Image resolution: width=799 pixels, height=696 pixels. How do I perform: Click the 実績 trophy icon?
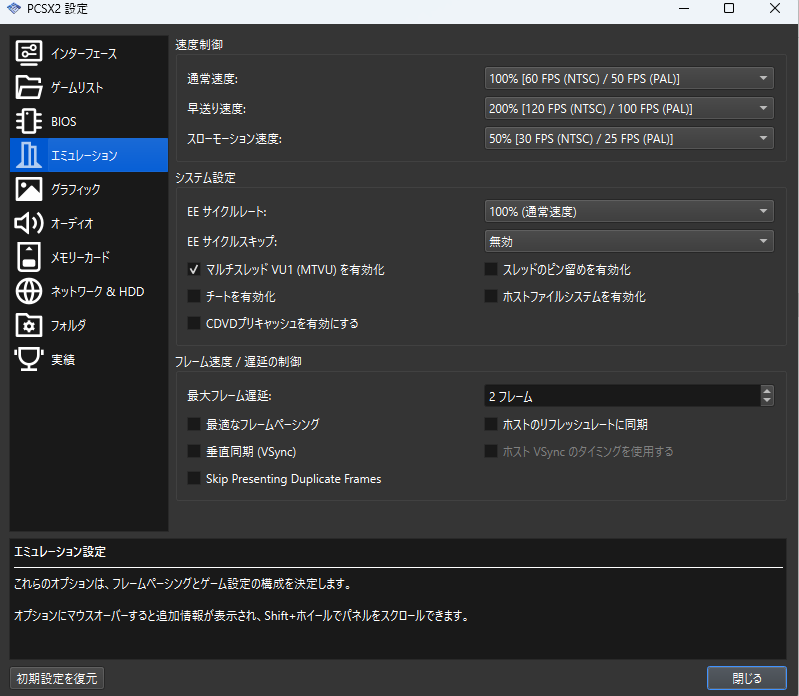coord(29,359)
